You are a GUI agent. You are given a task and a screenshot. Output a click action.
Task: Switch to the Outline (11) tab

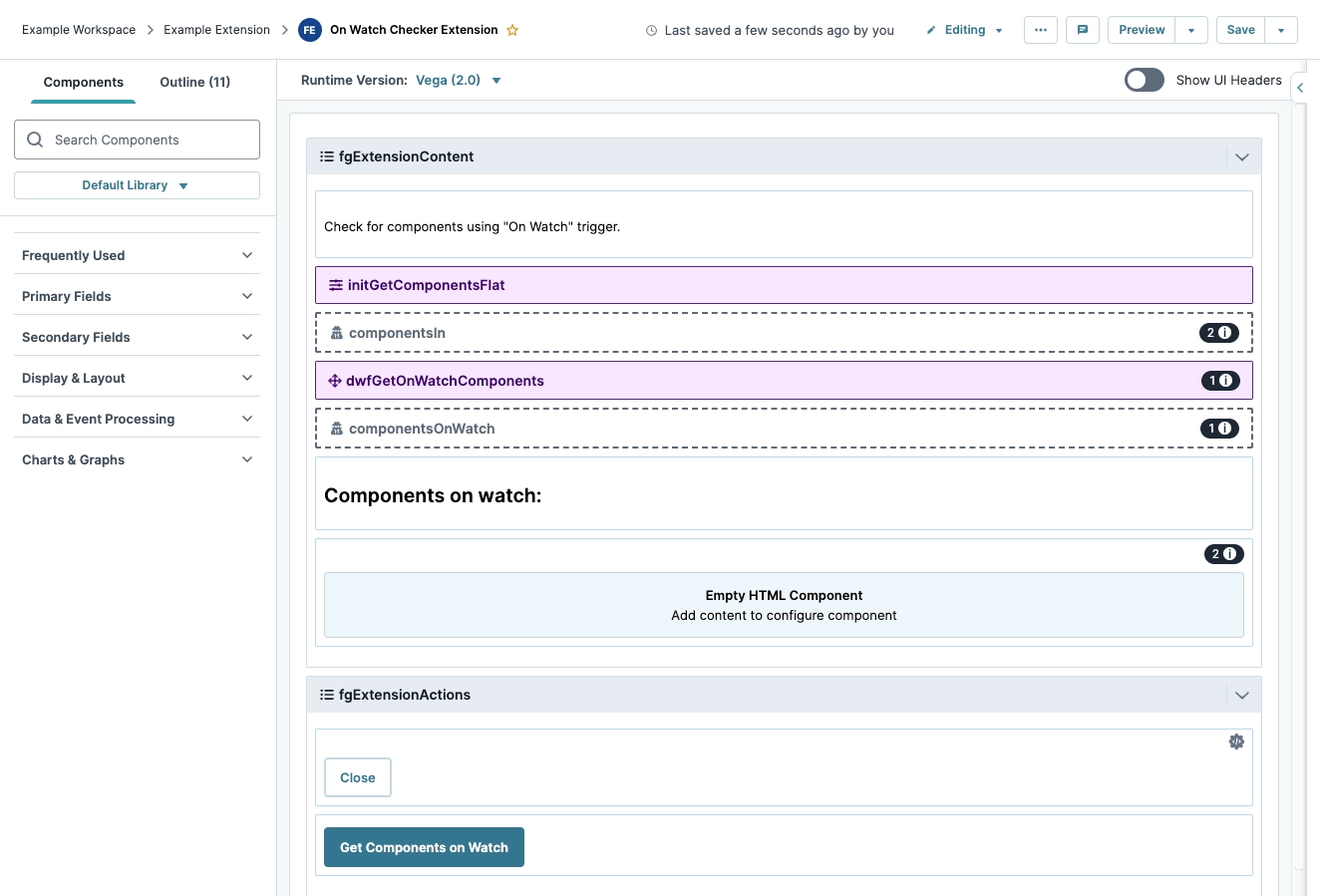pos(194,82)
